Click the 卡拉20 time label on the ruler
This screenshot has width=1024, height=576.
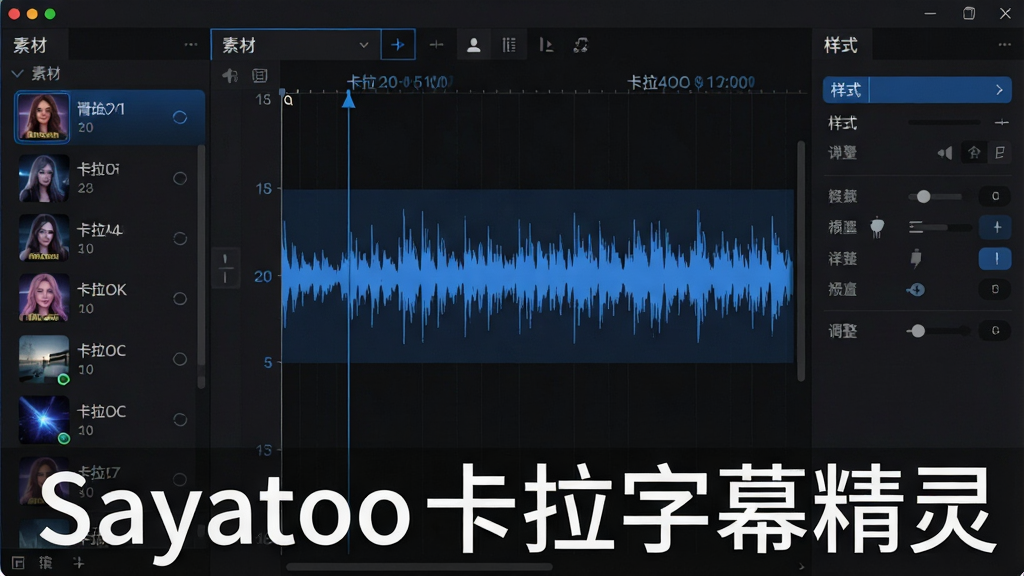tap(398, 82)
